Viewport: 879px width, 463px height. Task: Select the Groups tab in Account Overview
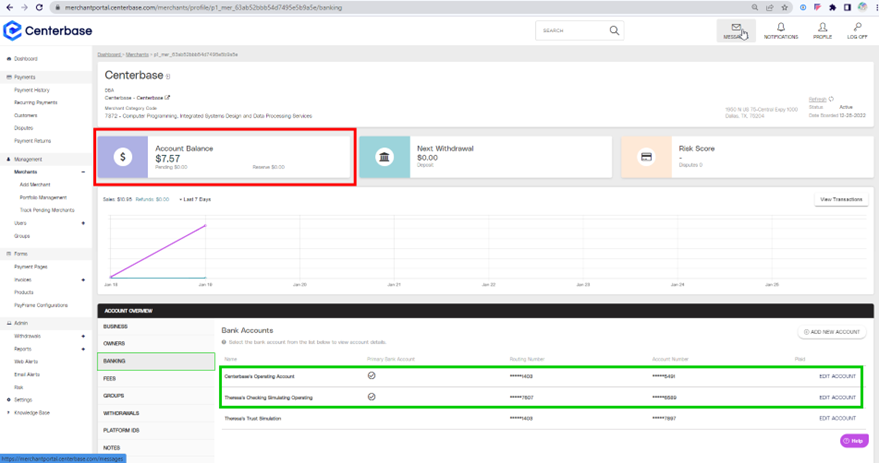pos(156,396)
